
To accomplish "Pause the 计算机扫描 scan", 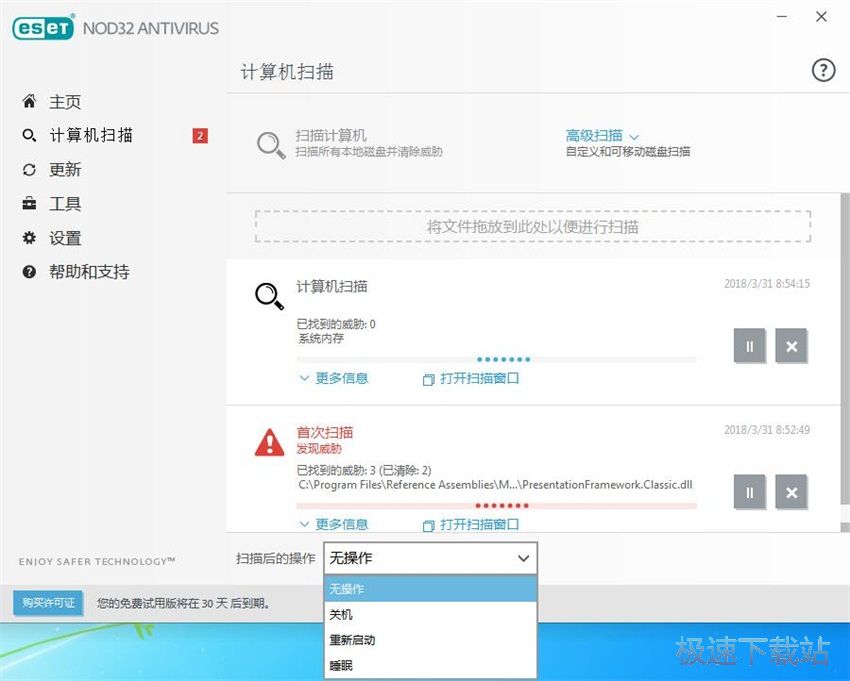I will coord(750,346).
